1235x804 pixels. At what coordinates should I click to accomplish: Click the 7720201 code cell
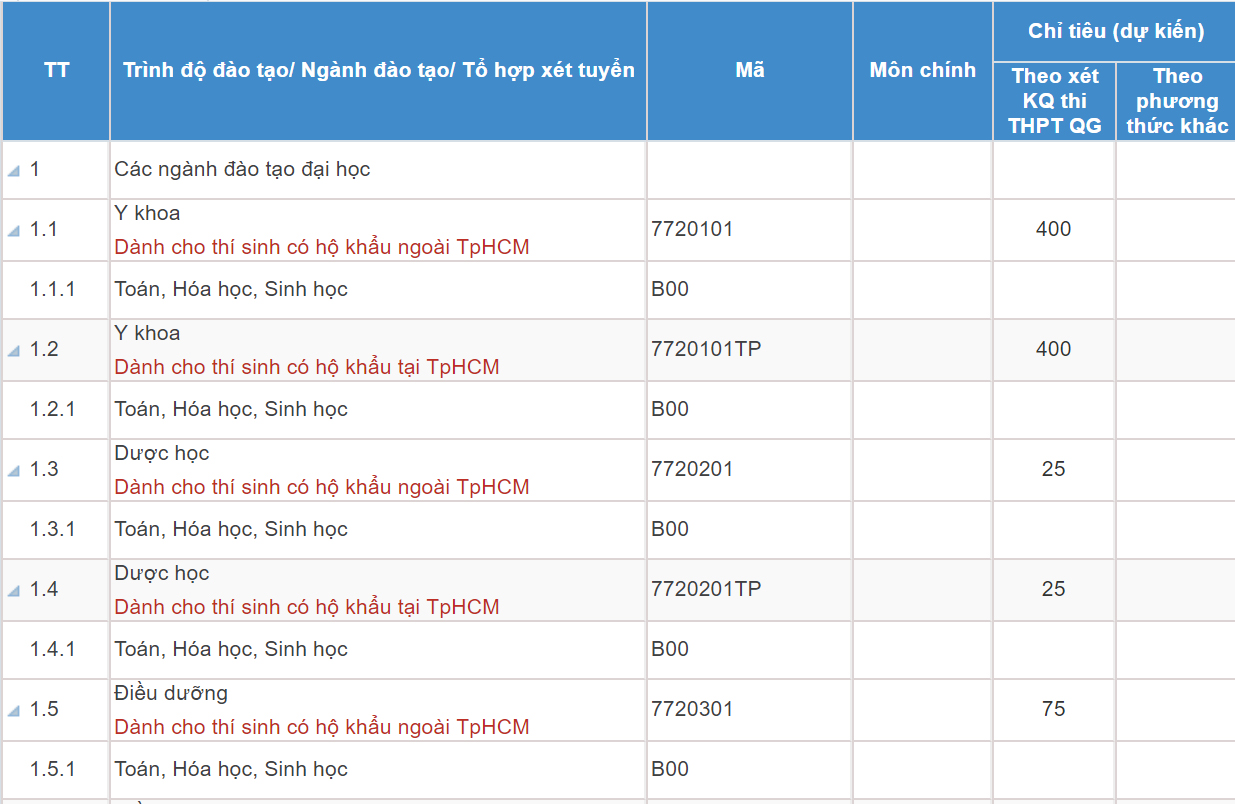(x=692, y=469)
